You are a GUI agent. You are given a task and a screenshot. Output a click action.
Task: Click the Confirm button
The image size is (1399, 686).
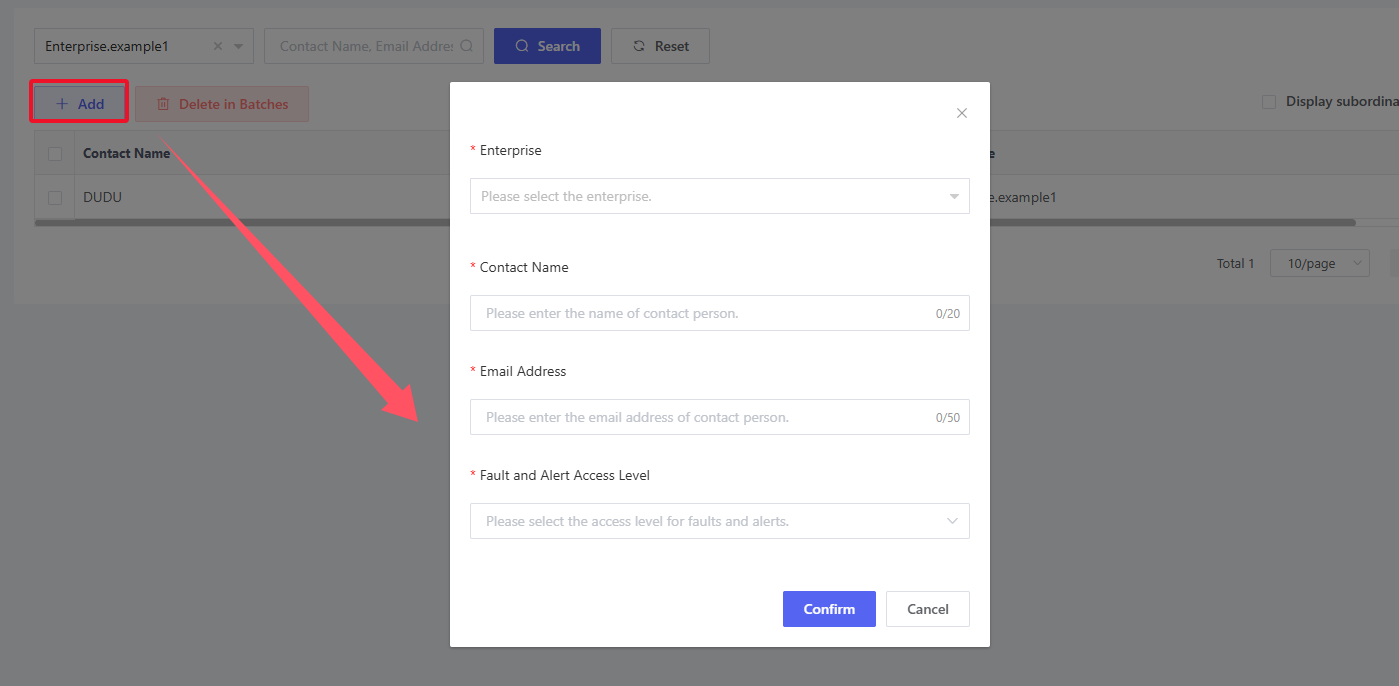tap(829, 609)
